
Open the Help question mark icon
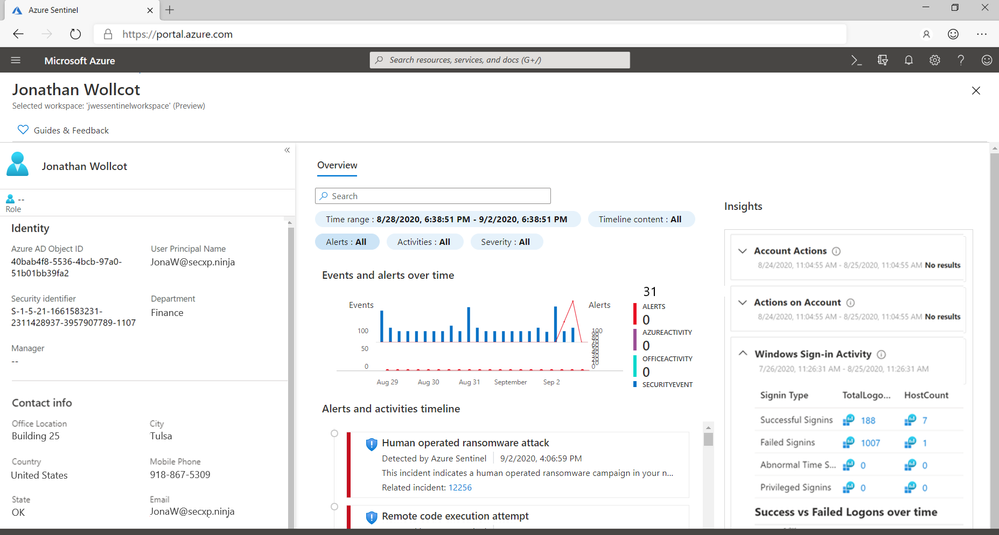tap(961, 61)
